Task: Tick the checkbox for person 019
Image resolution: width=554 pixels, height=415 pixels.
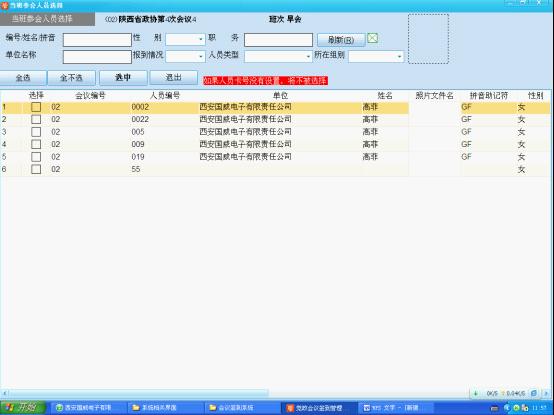Action: [x=36, y=156]
